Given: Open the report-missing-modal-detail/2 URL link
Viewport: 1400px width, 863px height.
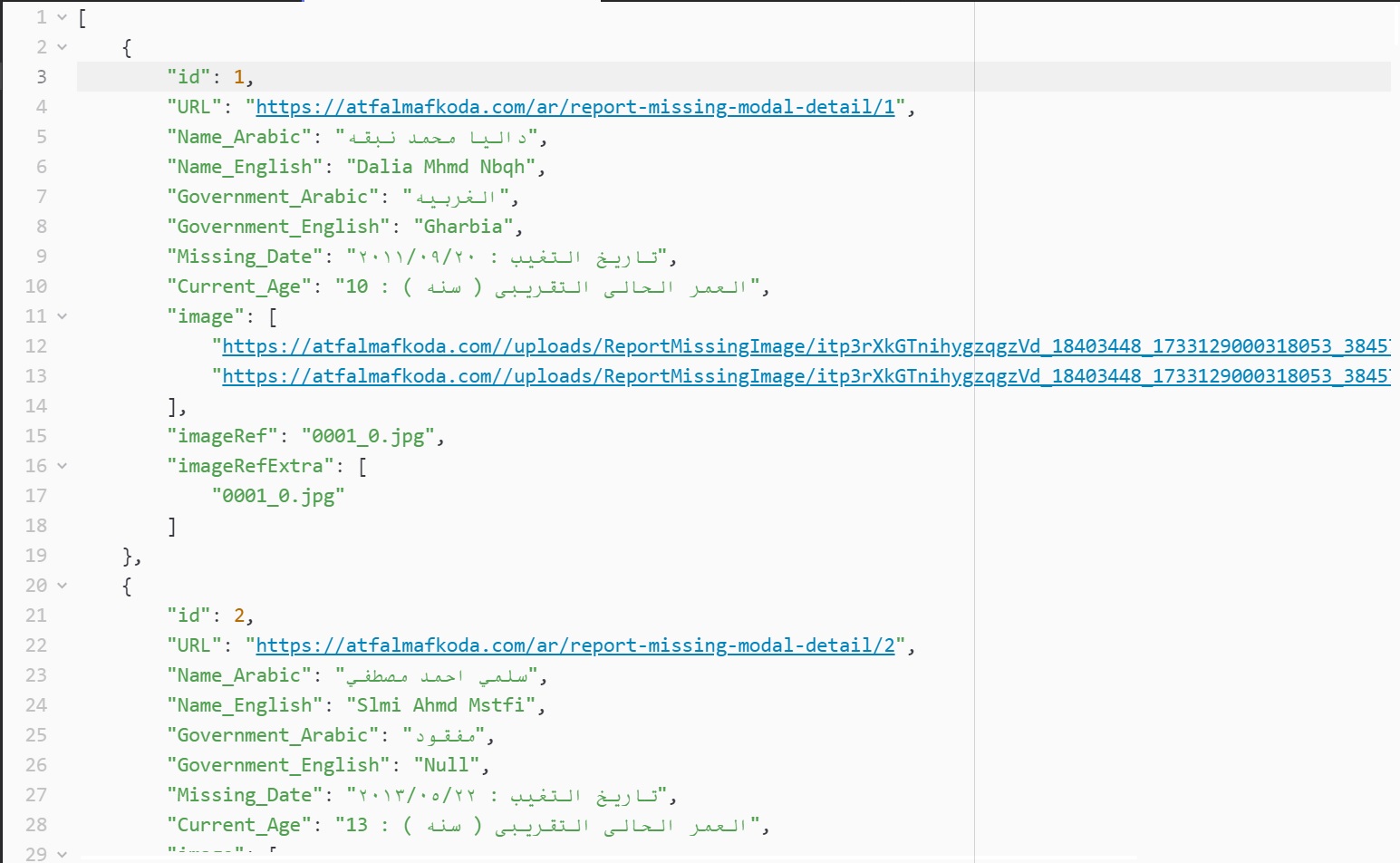Looking at the screenshot, I should [x=575, y=645].
